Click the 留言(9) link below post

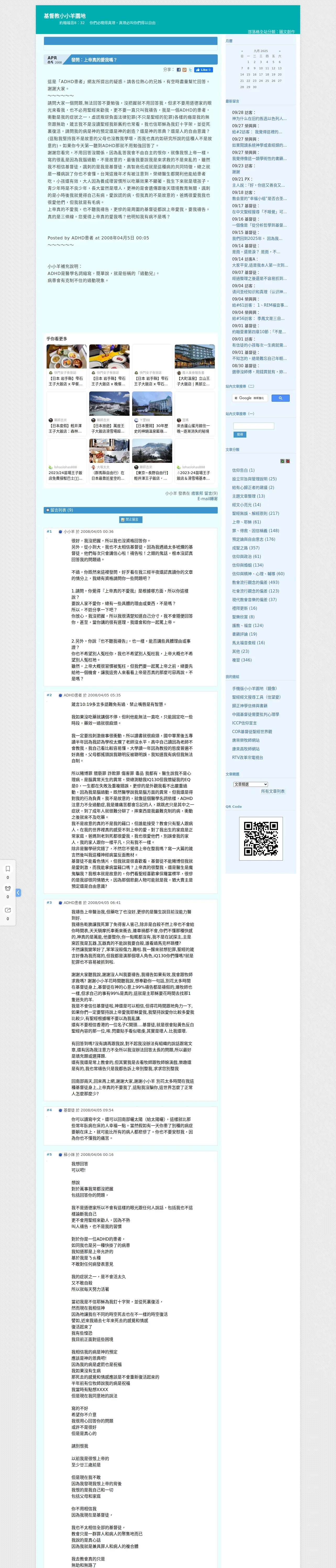[x=211, y=494]
